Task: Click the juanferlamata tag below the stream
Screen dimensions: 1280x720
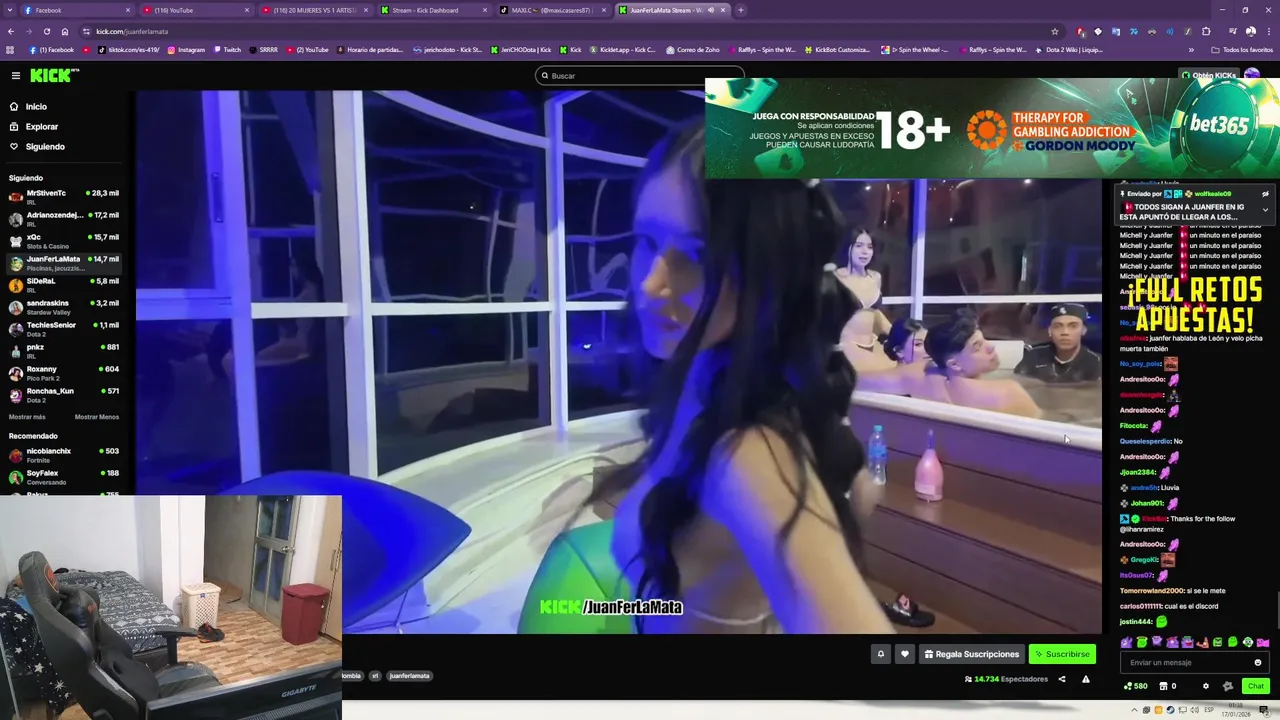Action: [x=410, y=676]
